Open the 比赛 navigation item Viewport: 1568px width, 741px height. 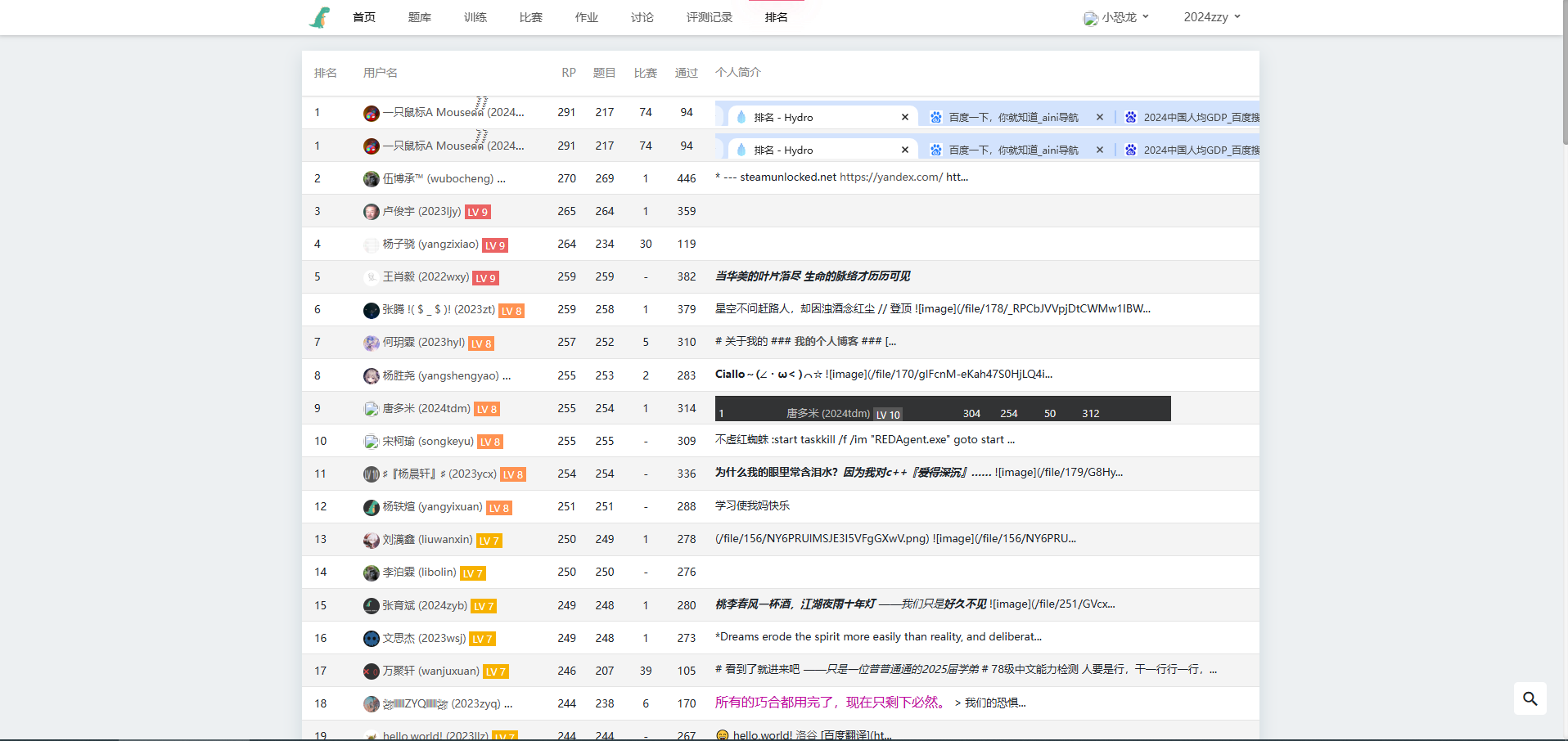[530, 17]
